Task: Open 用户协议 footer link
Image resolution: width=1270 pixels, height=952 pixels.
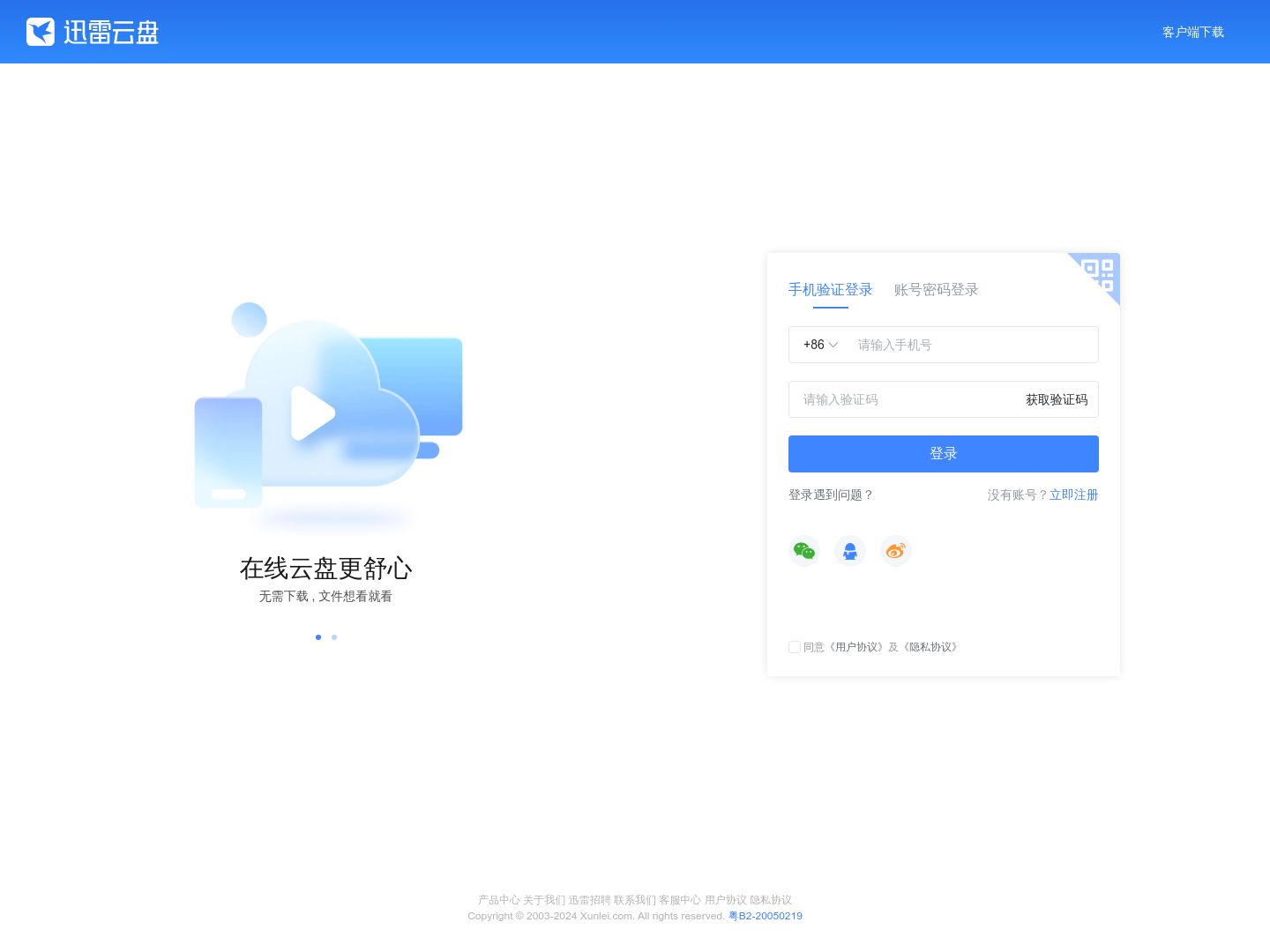Action: click(726, 900)
